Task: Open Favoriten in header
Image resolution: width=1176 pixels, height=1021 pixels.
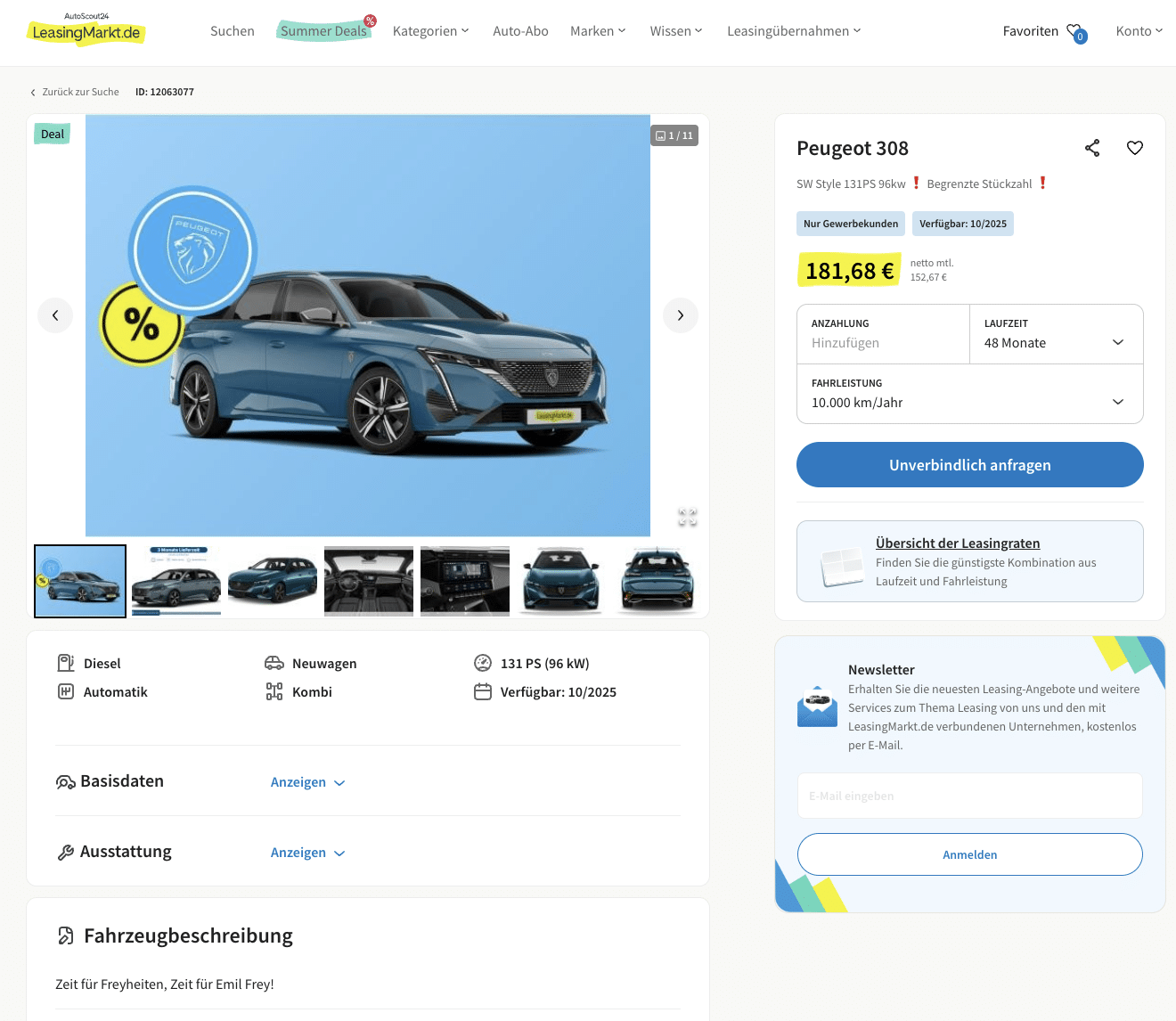Action: [x=1031, y=31]
